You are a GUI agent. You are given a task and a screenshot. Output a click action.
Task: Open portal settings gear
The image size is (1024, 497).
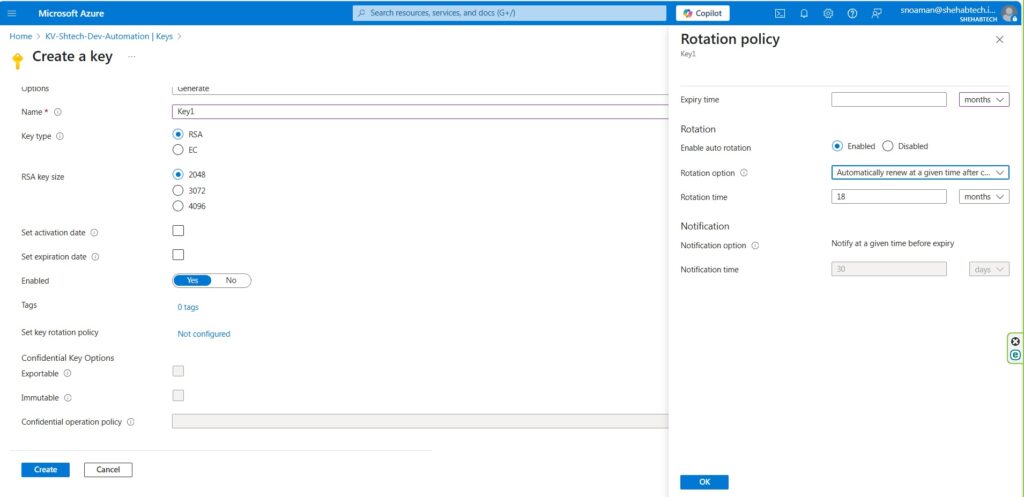point(828,13)
